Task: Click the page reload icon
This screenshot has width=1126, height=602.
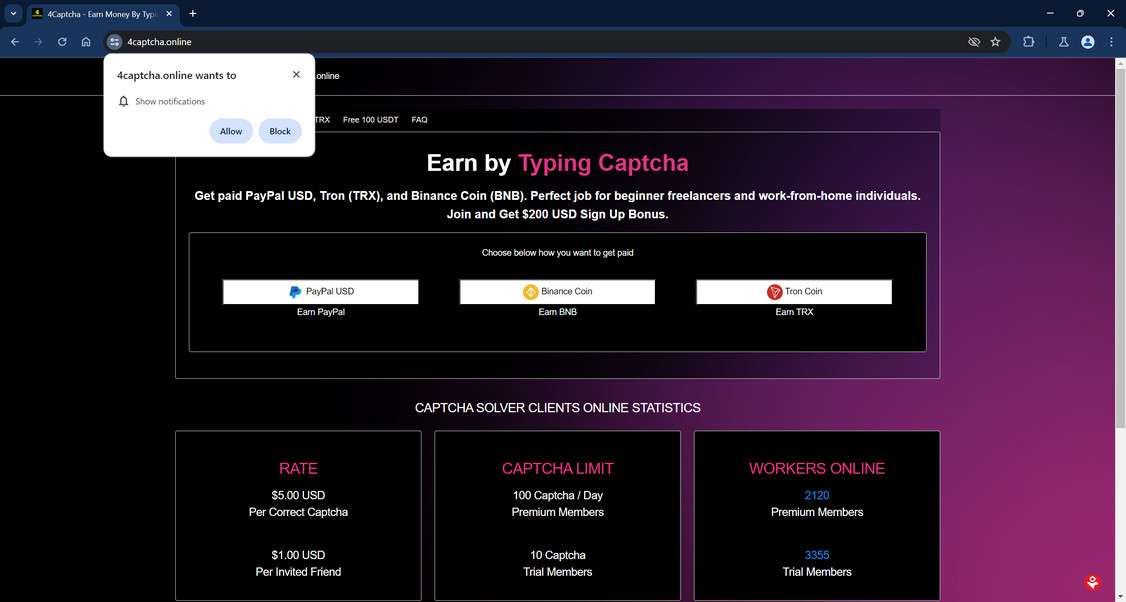Action: (x=61, y=42)
